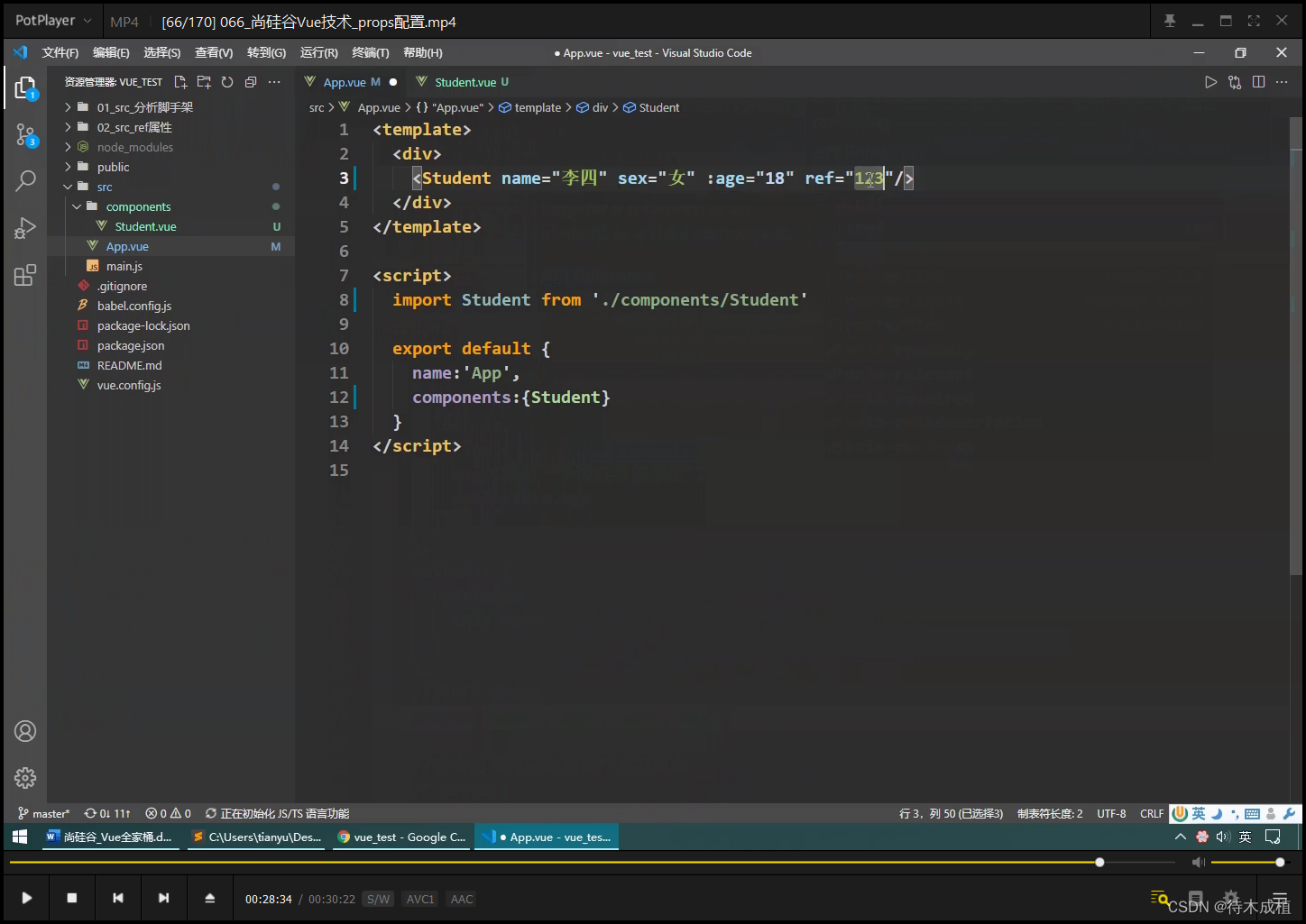Image resolution: width=1306 pixels, height=924 pixels.
Task: Click 制表符长度: 2 indentation setting
Action: (1050, 813)
